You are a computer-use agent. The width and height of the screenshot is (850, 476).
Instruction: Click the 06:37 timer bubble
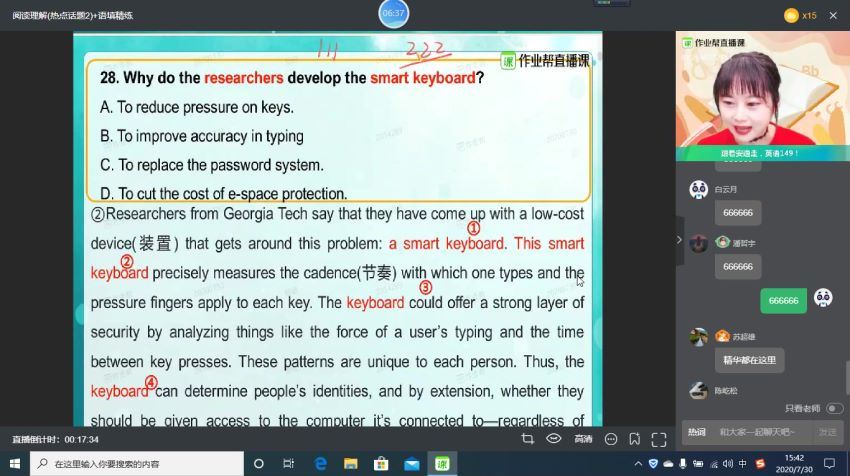click(394, 13)
